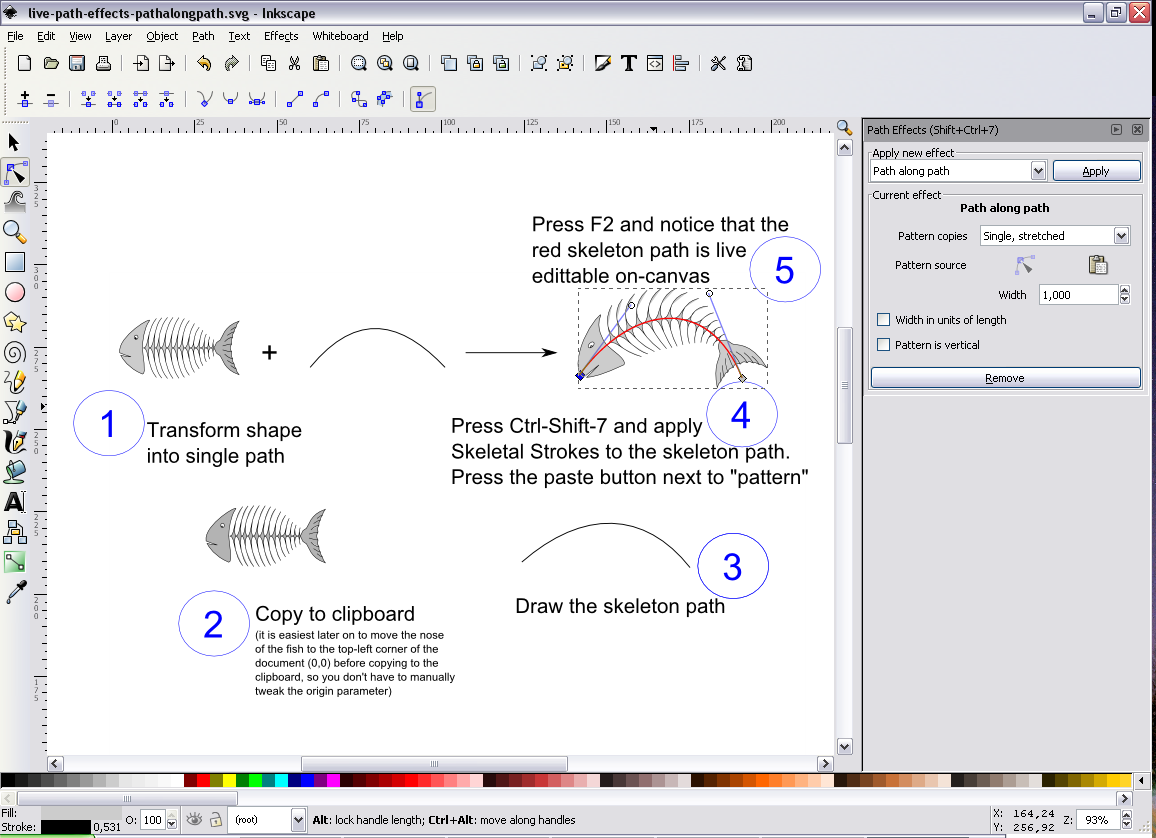1156x838 pixels.
Task: Click the Remove effect button
Action: 1005,378
